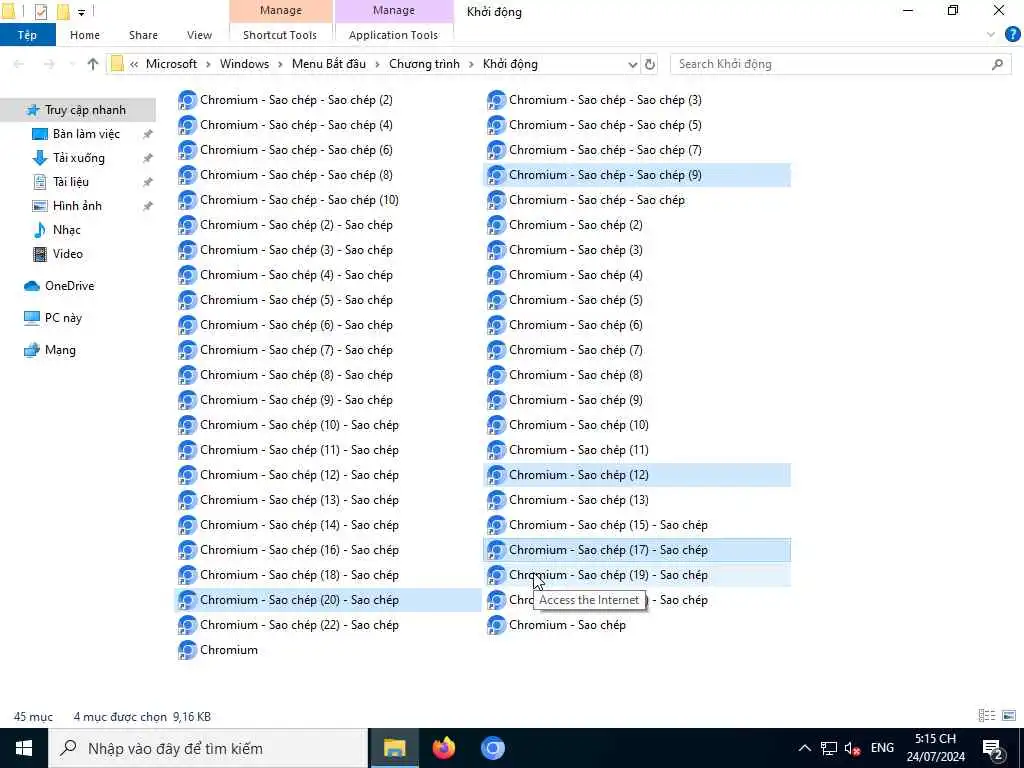Open the Explorer help icon

point(1012,35)
